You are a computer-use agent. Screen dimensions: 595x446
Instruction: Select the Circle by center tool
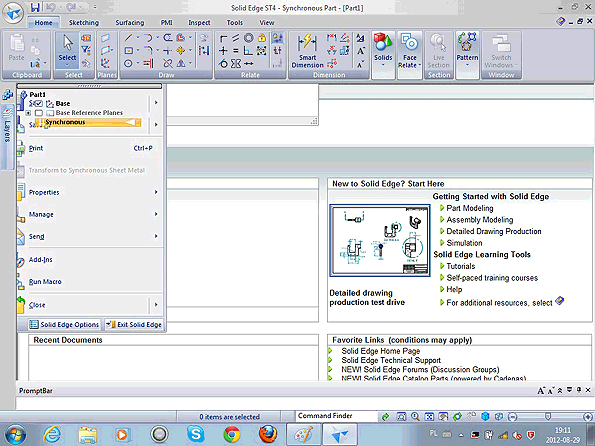point(128,63)
